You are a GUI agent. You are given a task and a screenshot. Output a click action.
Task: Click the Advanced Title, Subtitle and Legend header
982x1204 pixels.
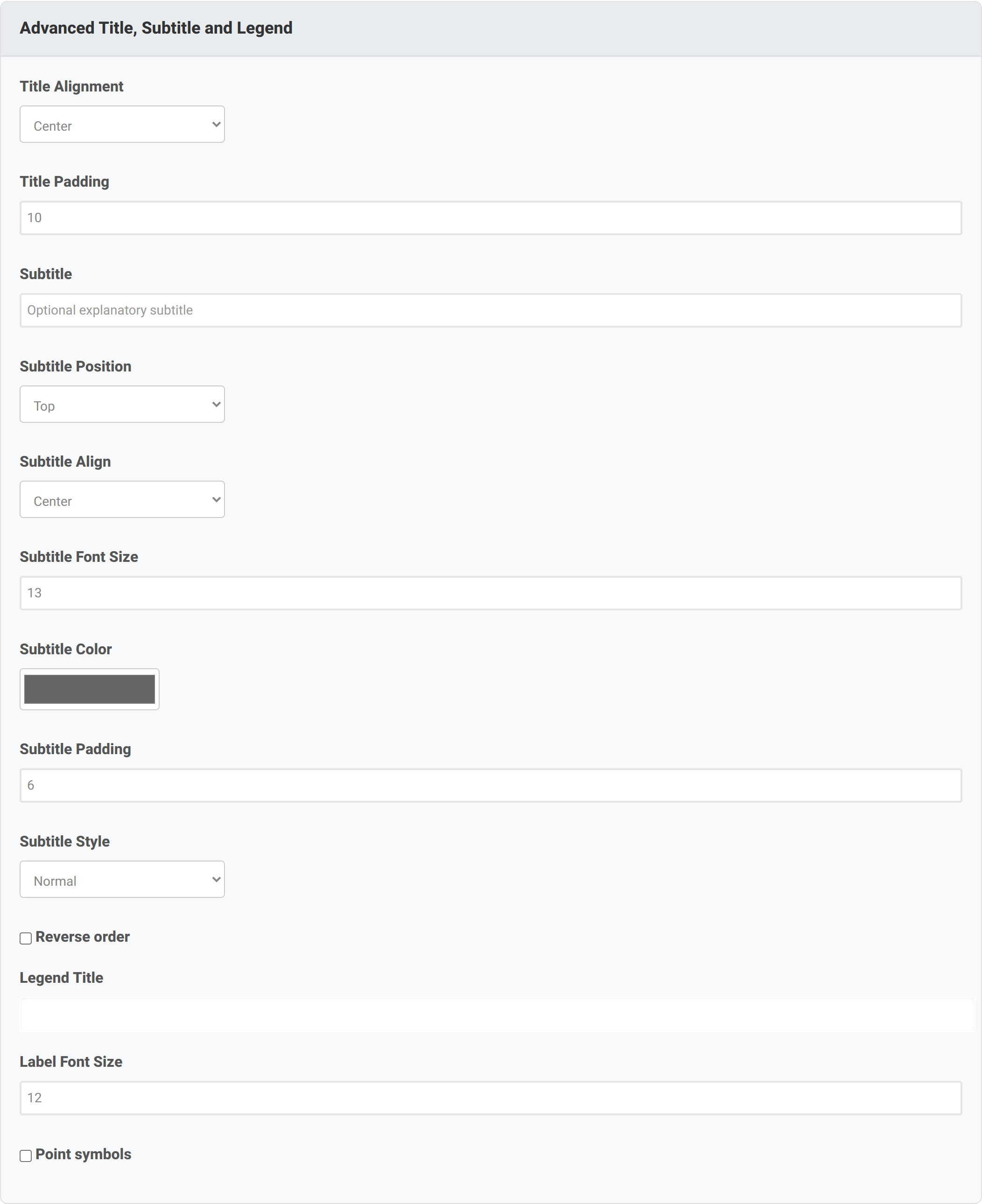(156, 28)
